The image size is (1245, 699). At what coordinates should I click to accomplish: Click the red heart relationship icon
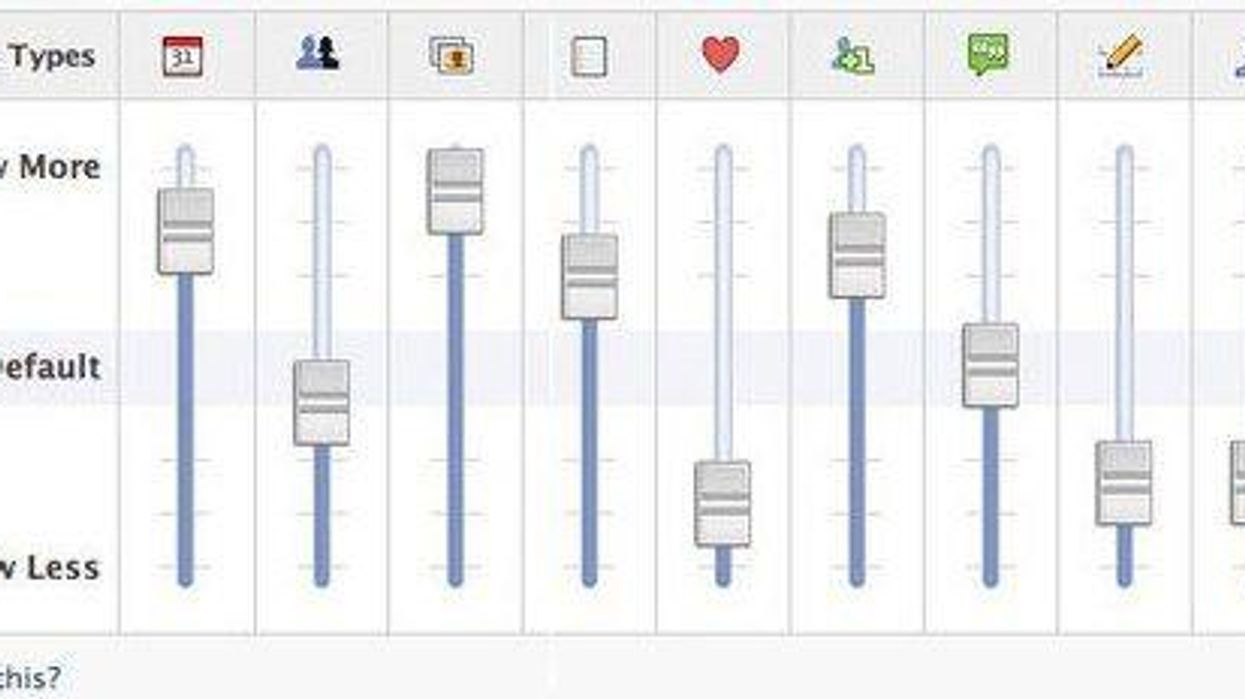(721, 55)
